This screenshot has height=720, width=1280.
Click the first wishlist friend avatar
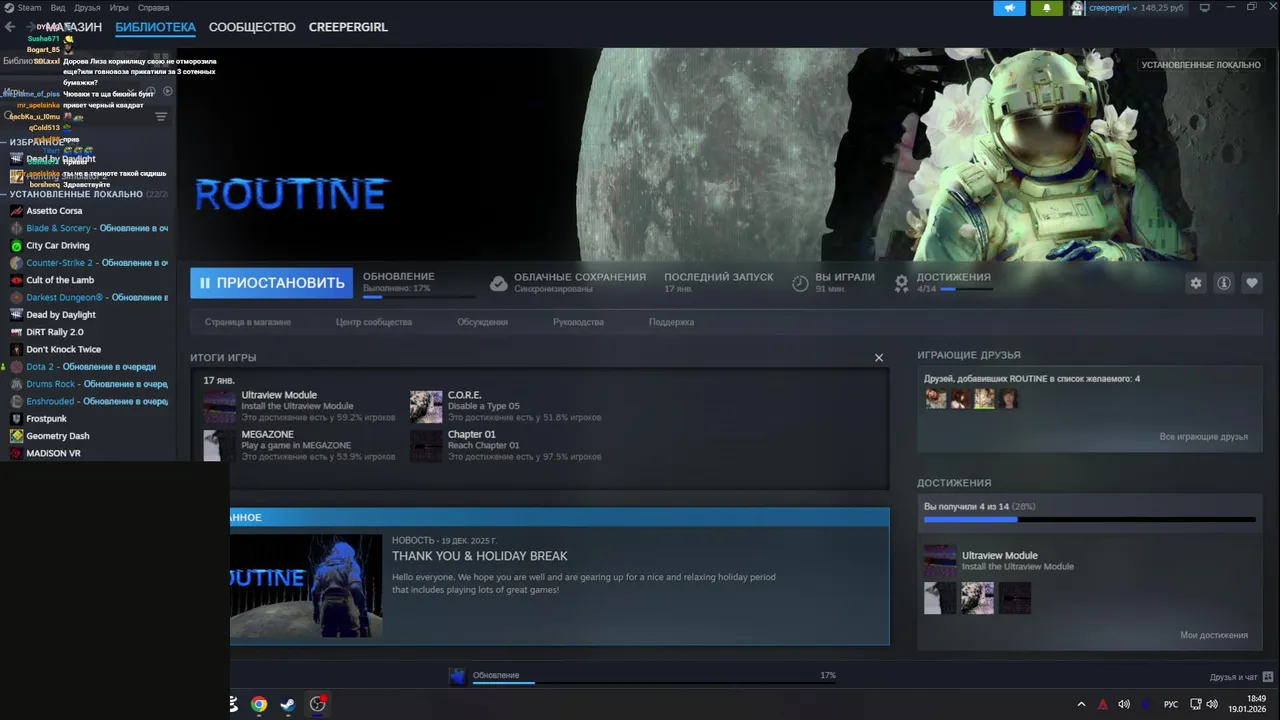[x=935, y=399]
